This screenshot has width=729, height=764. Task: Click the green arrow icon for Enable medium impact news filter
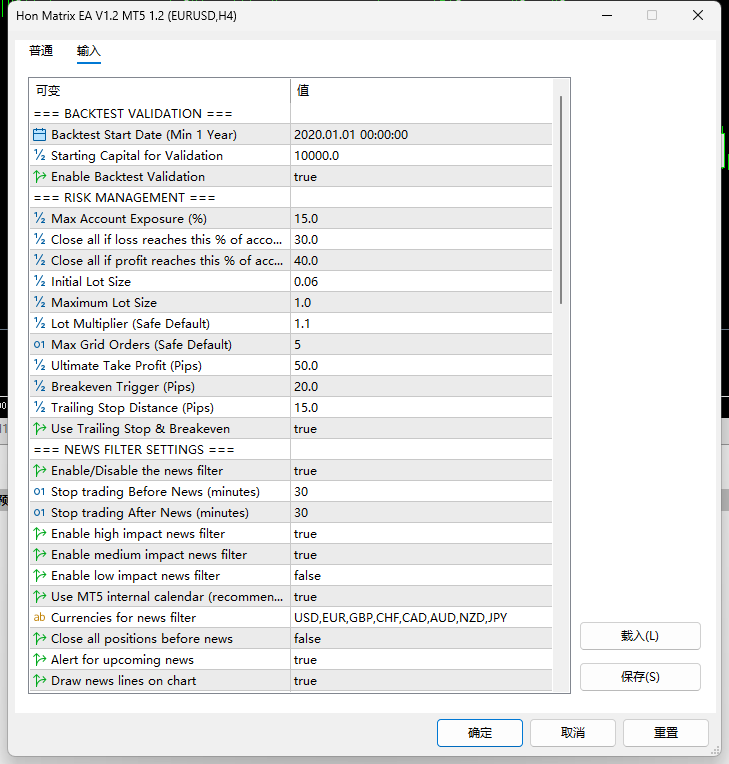[39, 554]
